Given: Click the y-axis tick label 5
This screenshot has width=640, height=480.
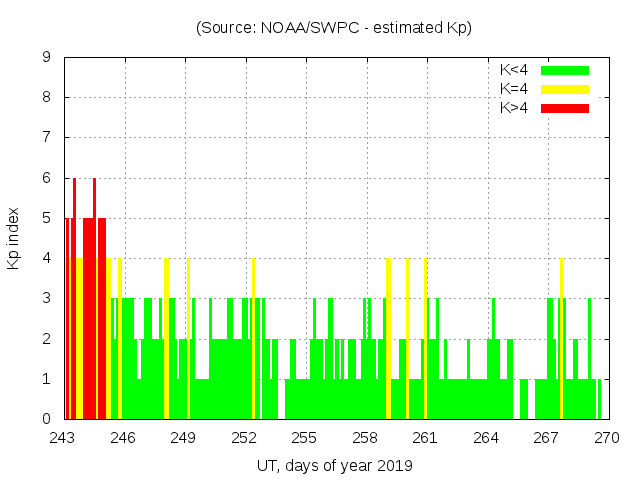Looking at the screenshot, I should (46, 218).
